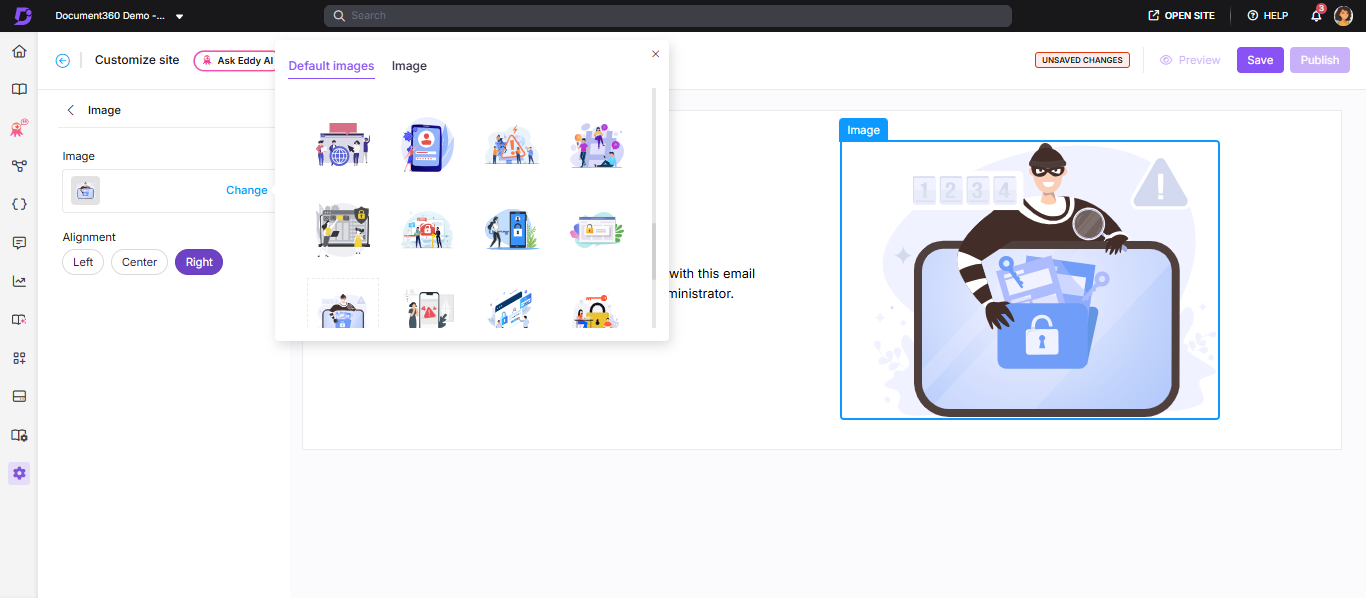Viewport: 1366px width, 599px height.
Task: Click the Customize site title
Action: [x=137, y=60]
